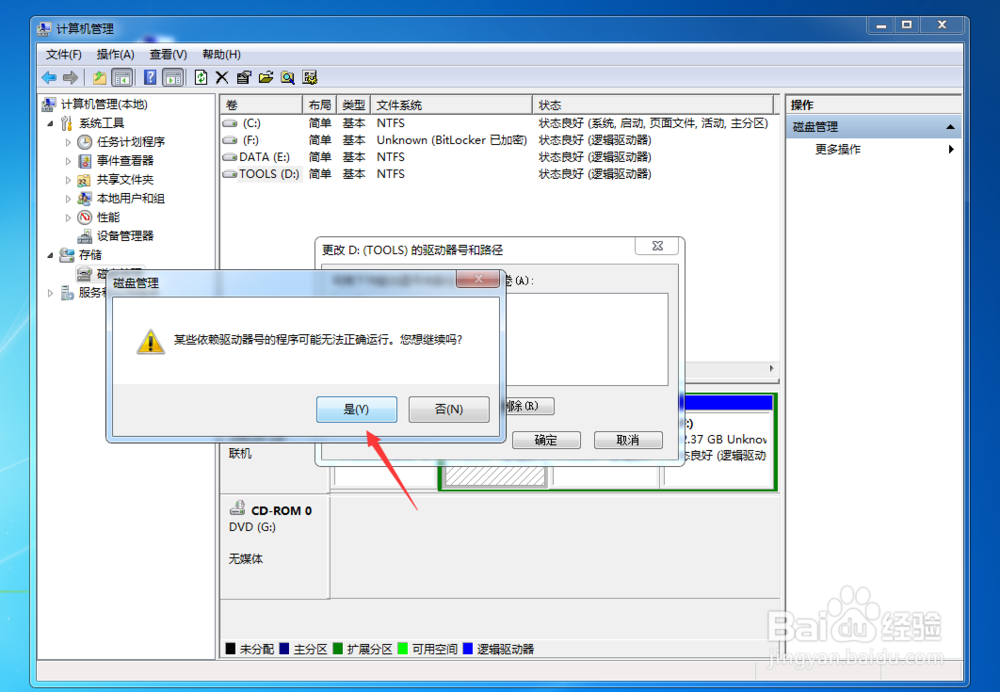
Task: Click the Delete X toolbar icon
Action: point(222,78)
